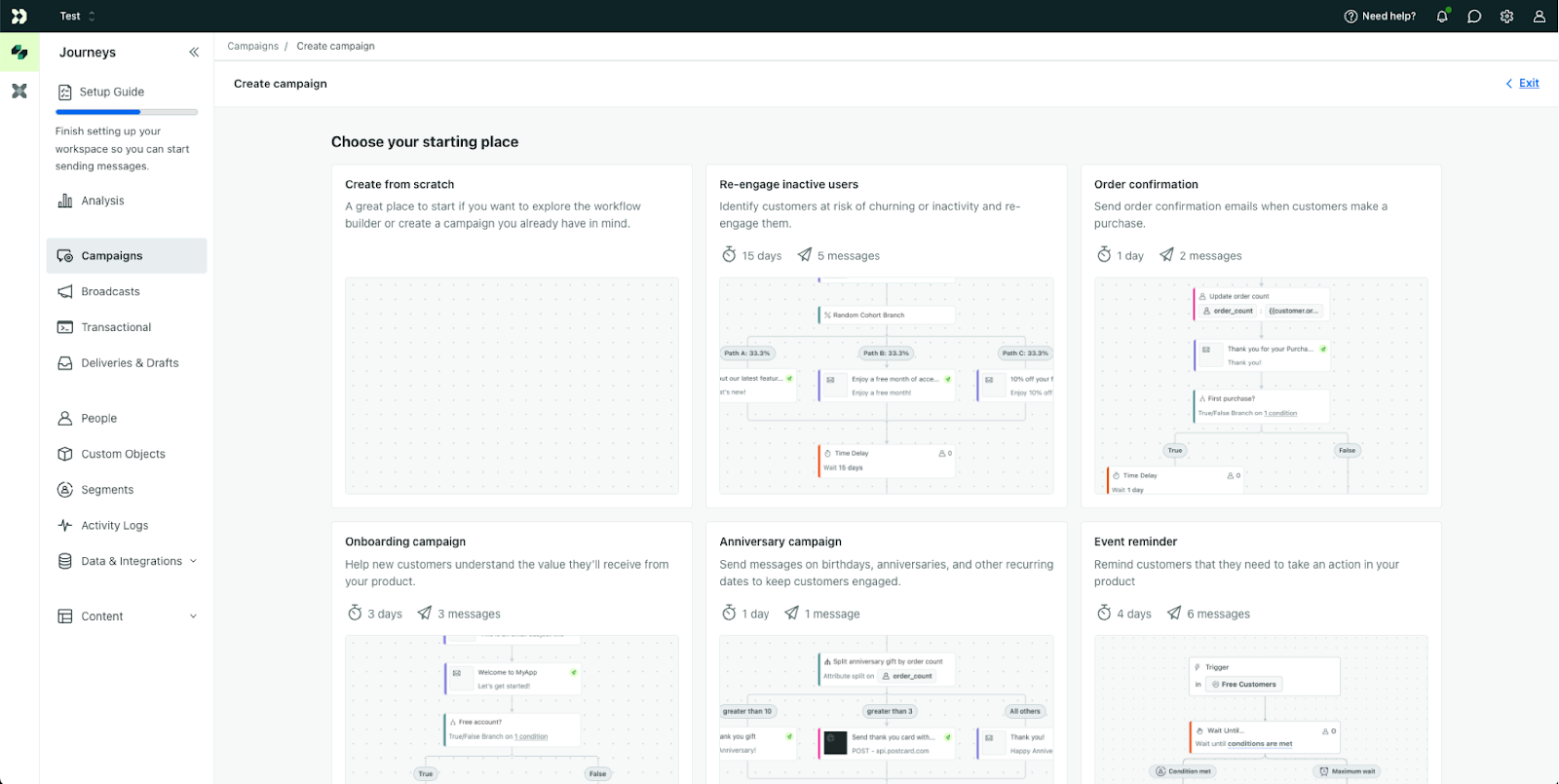Select the Order confirmation template title

click(x=1146, y=185)
